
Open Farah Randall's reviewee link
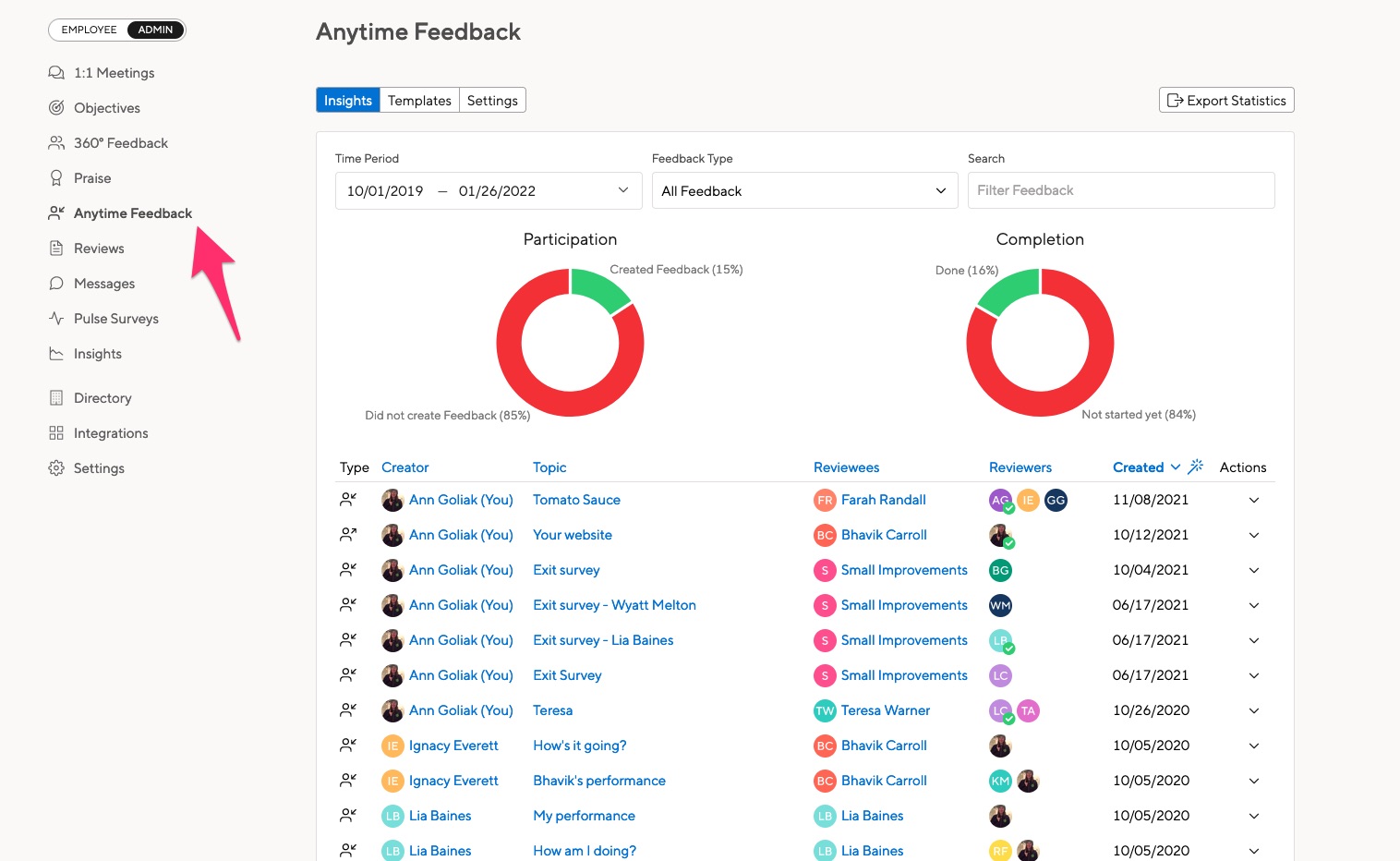[x=884, y=500]
